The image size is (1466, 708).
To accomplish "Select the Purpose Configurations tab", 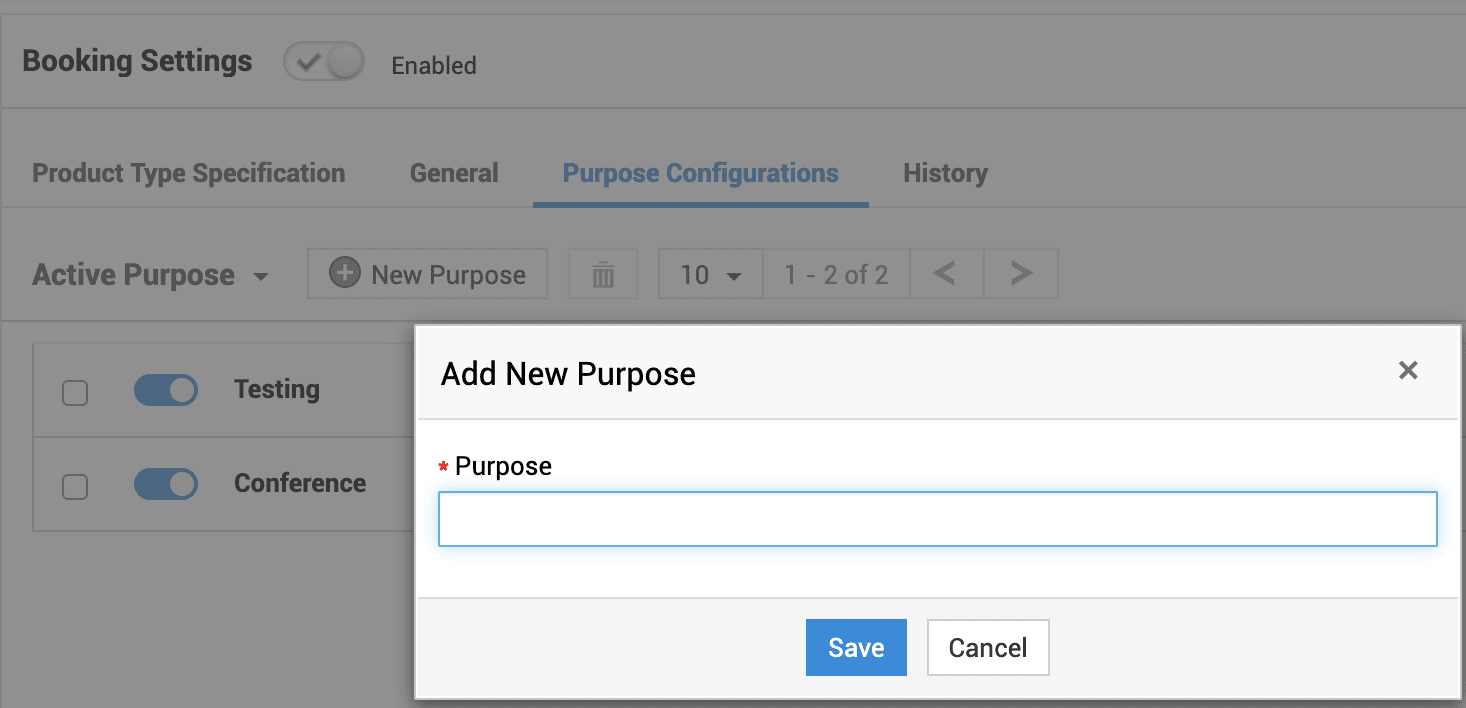I will coord(700,173).
